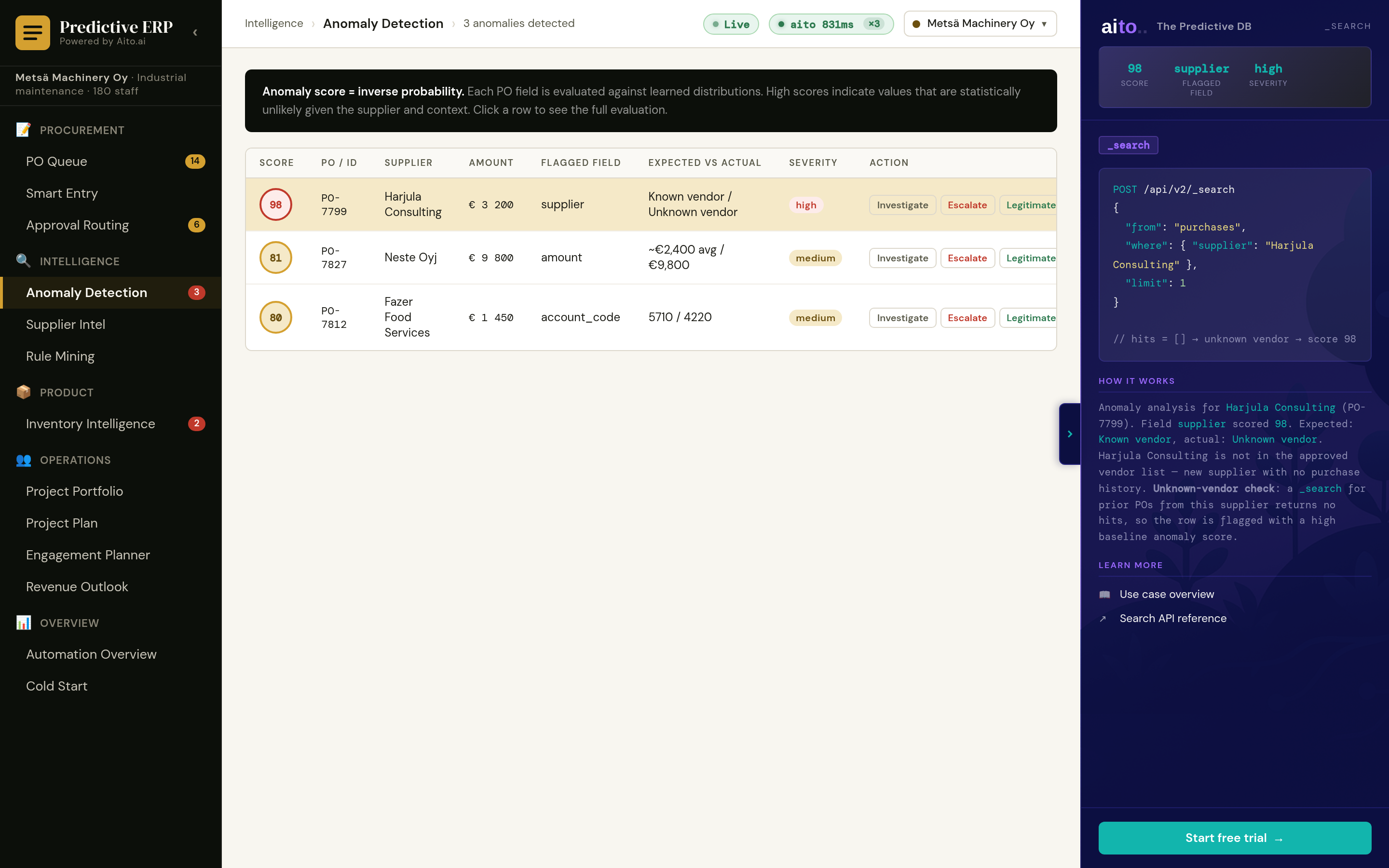
Task: Open the Search API reference link
Action: point(1172,618)
